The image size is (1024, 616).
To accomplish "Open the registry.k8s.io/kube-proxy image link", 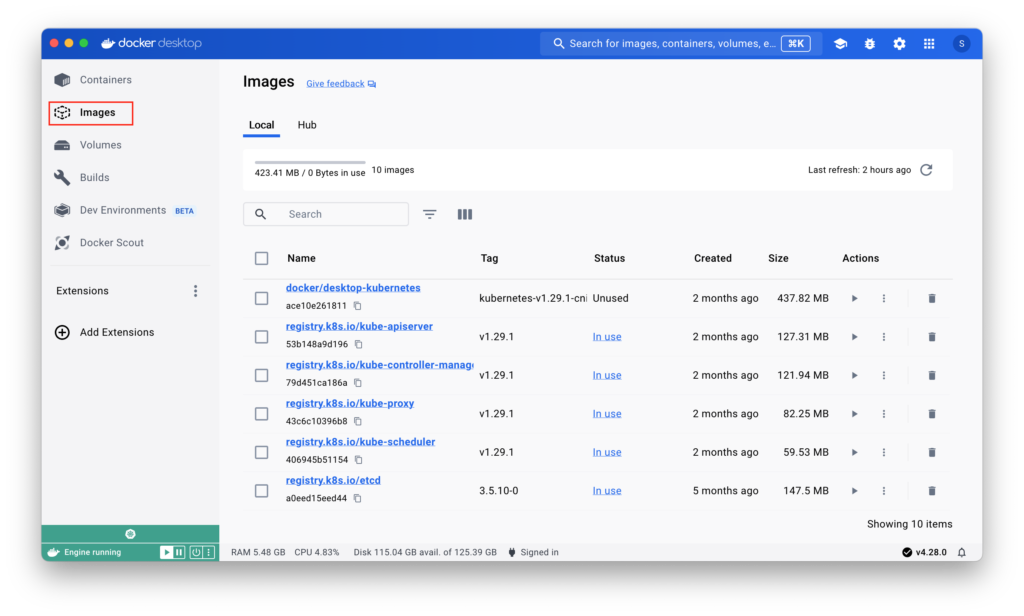I will (350, 403).
